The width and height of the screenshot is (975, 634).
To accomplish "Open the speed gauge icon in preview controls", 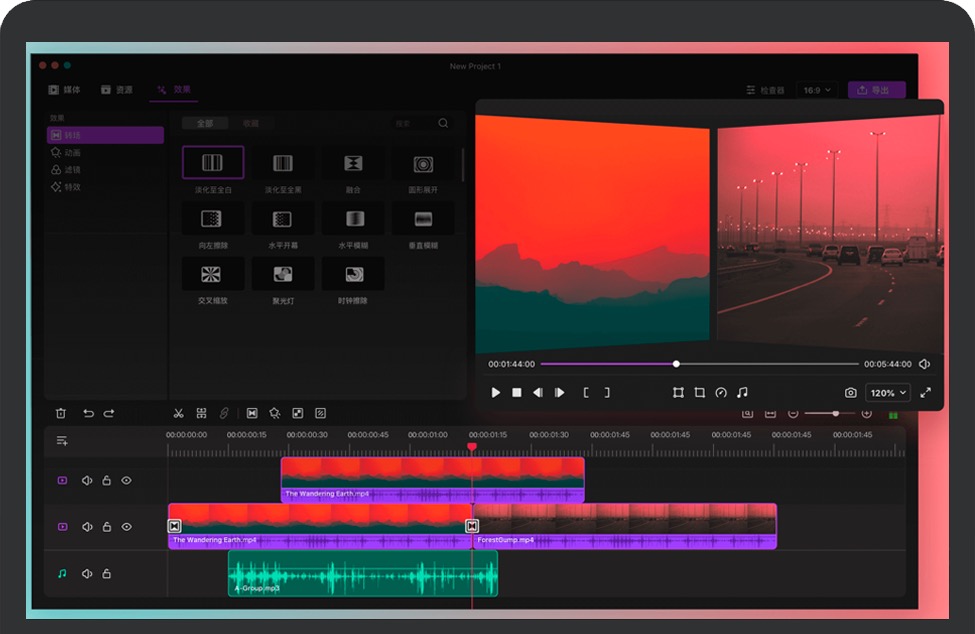I will point(721,393).
